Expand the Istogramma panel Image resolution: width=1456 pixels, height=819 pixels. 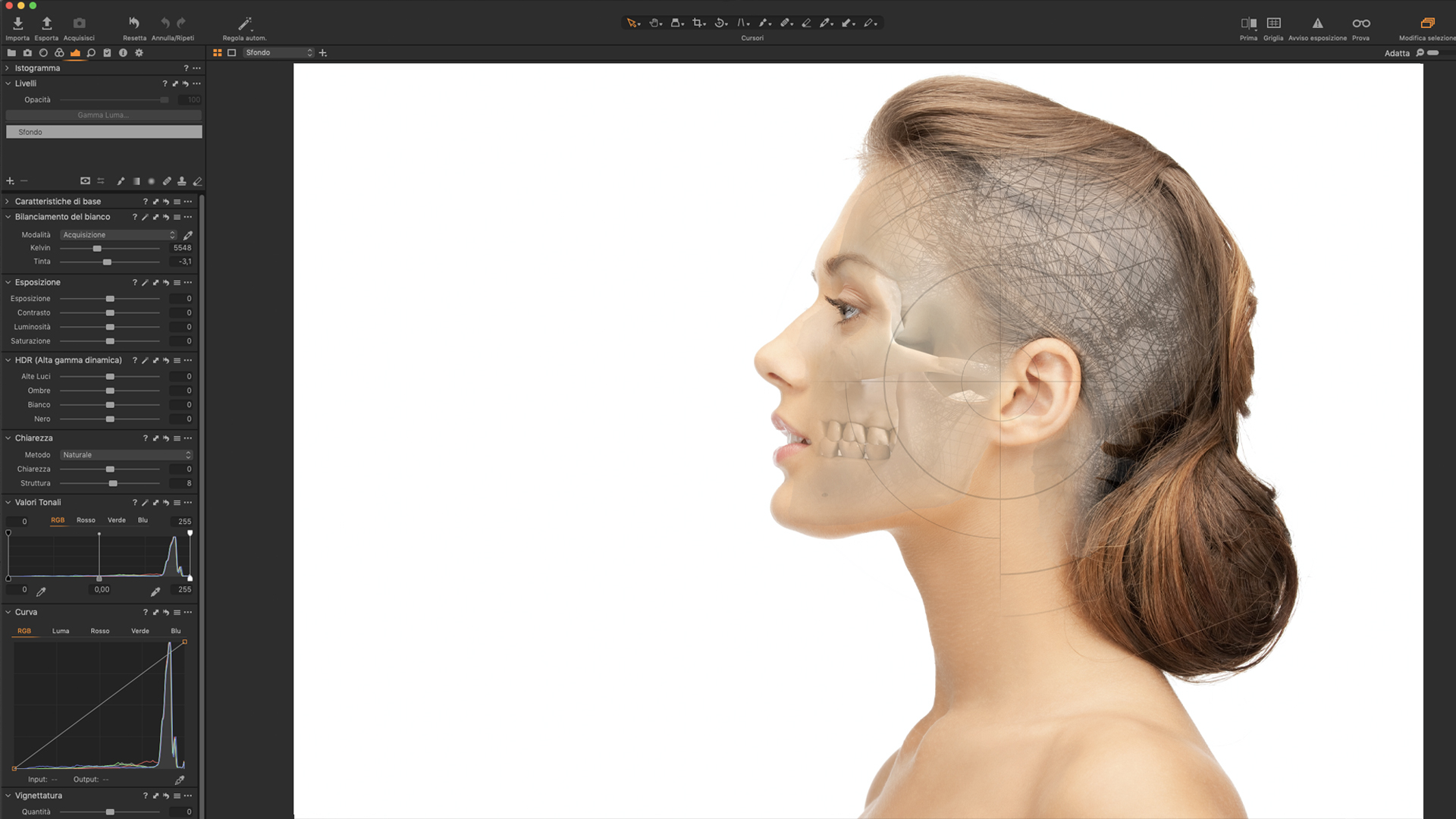tap(8, 68)
